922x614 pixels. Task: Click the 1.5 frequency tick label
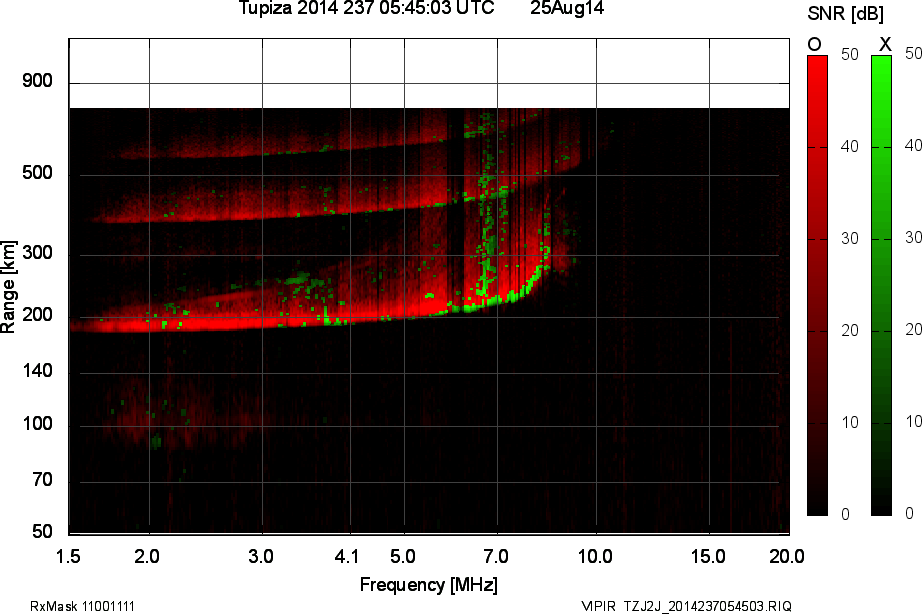click(68, 556)
